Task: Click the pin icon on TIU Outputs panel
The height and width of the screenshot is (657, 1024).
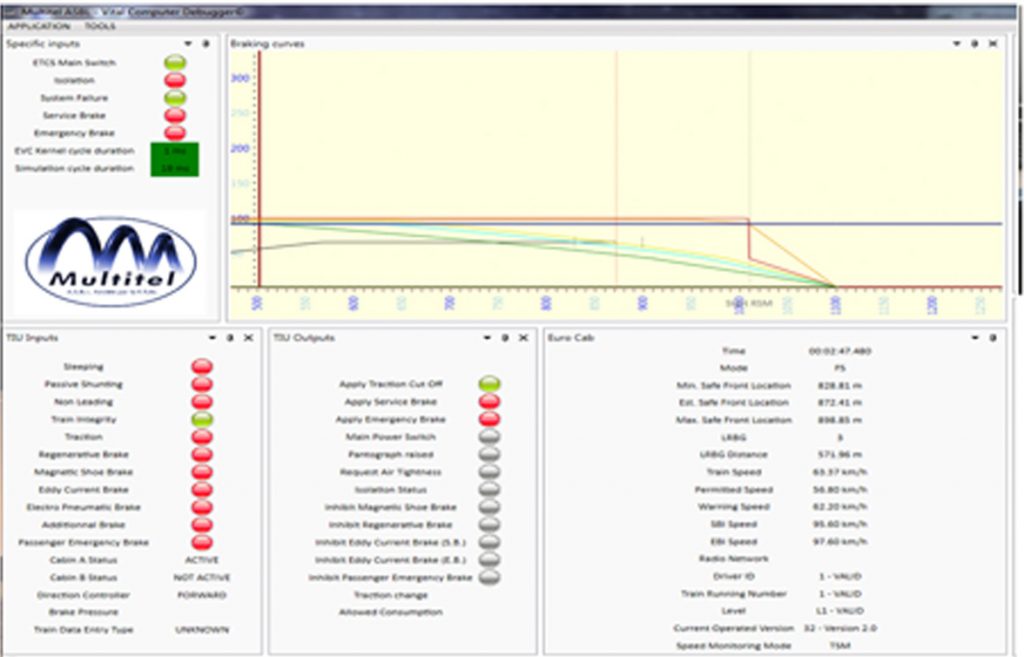Action: click(505, 338)
